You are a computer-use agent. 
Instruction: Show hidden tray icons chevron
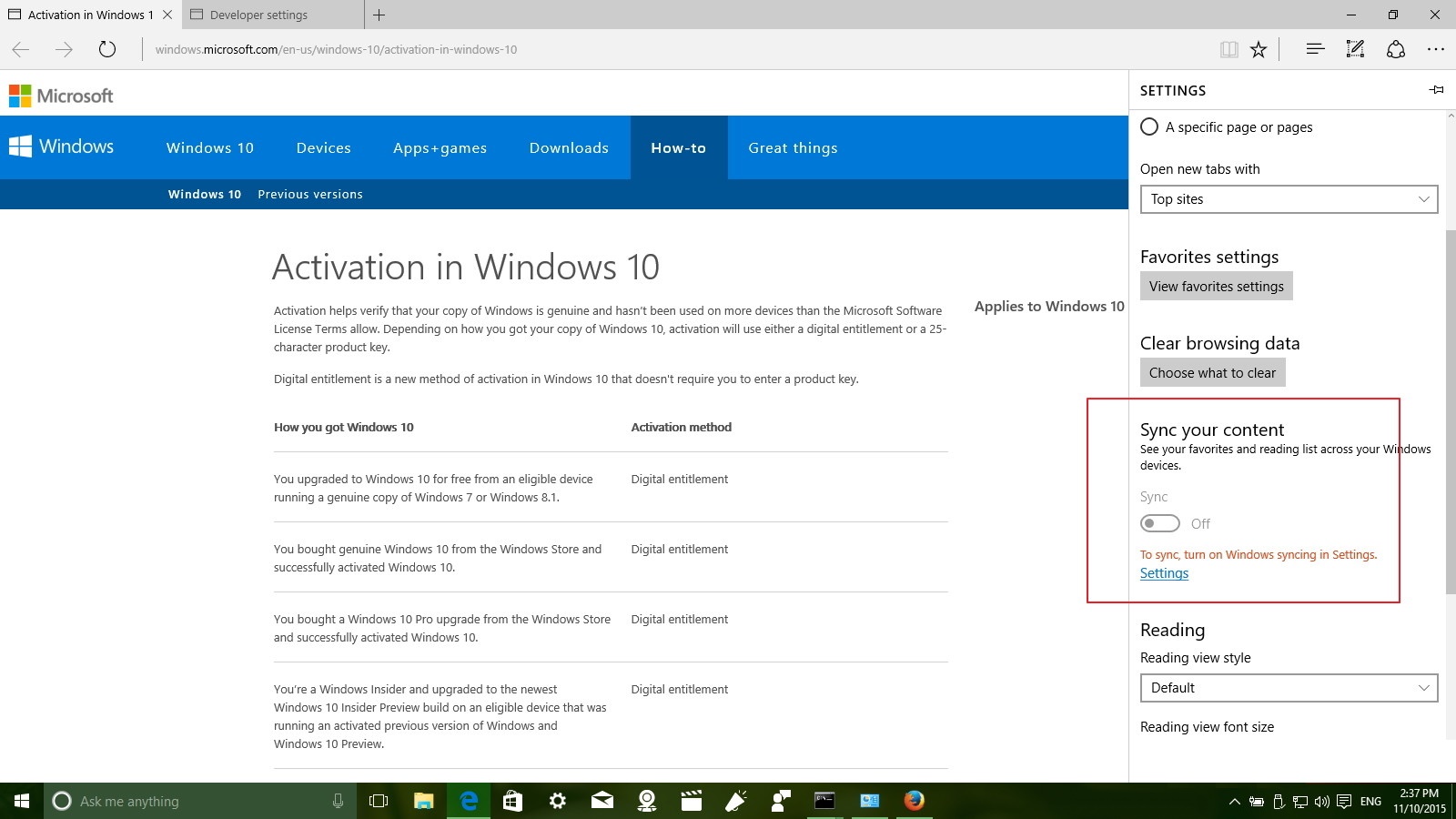(1234, 802)
